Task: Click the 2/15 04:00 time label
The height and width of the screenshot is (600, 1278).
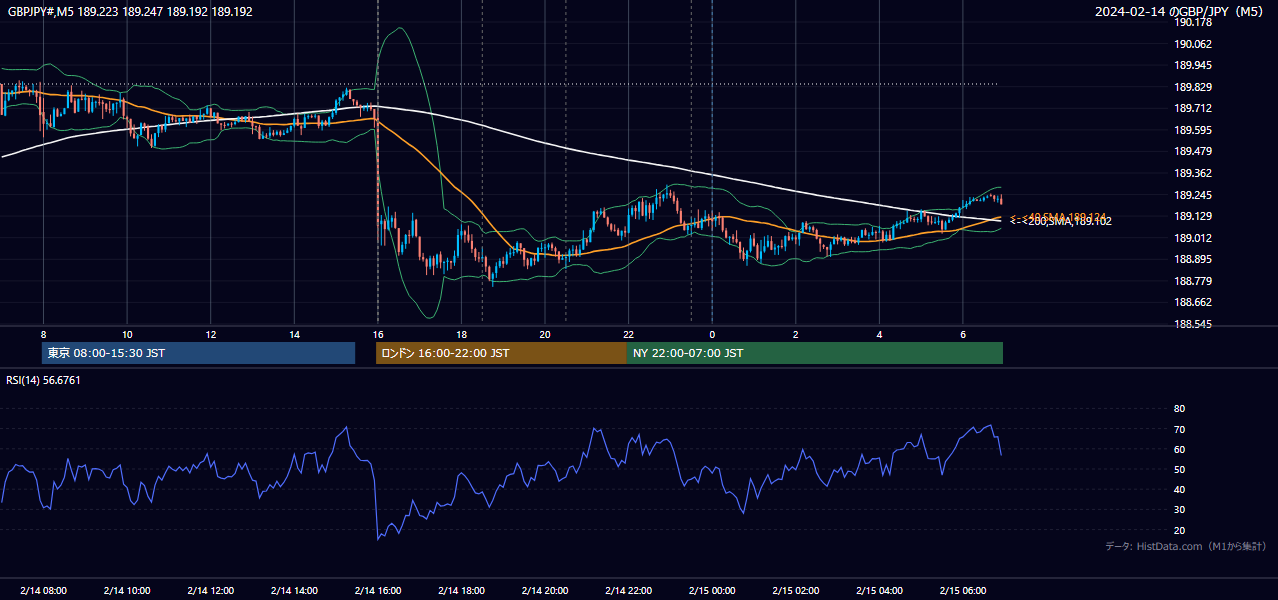Action: [x=879, y=590]
